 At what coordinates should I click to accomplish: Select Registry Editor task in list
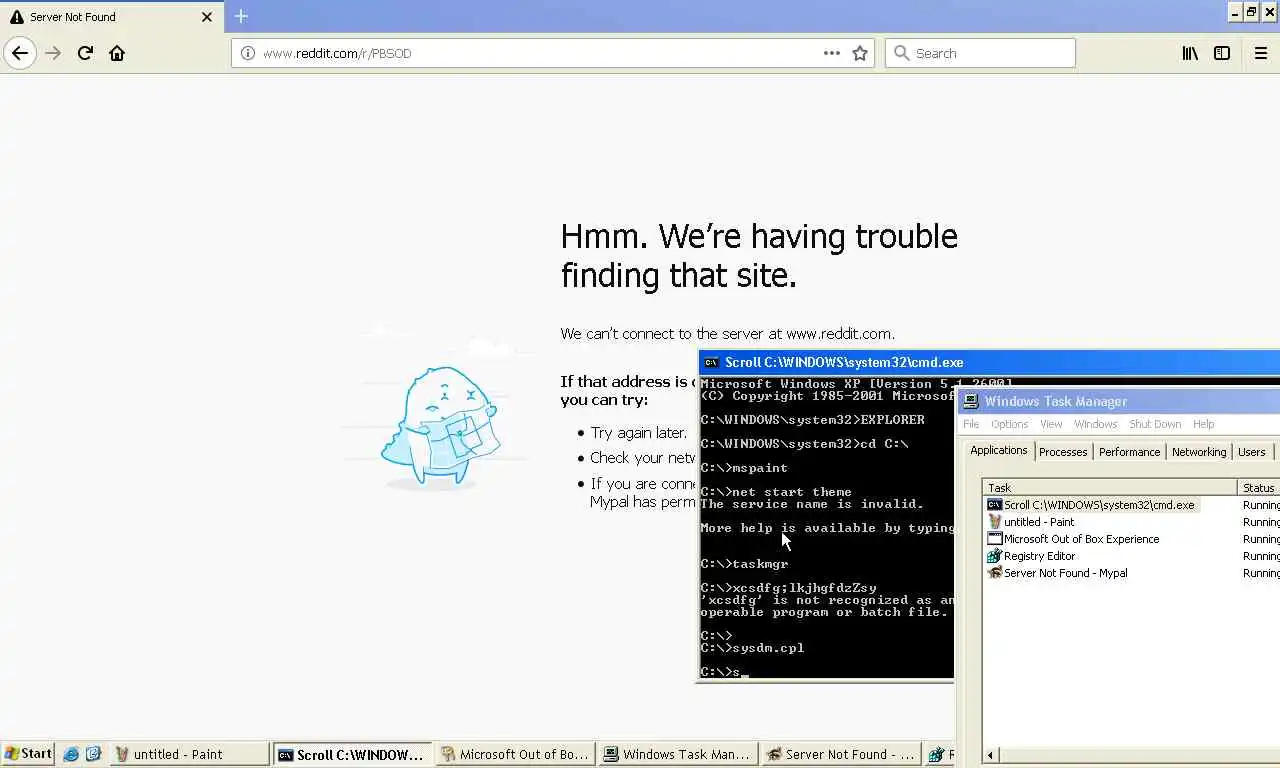[1039, 556]
